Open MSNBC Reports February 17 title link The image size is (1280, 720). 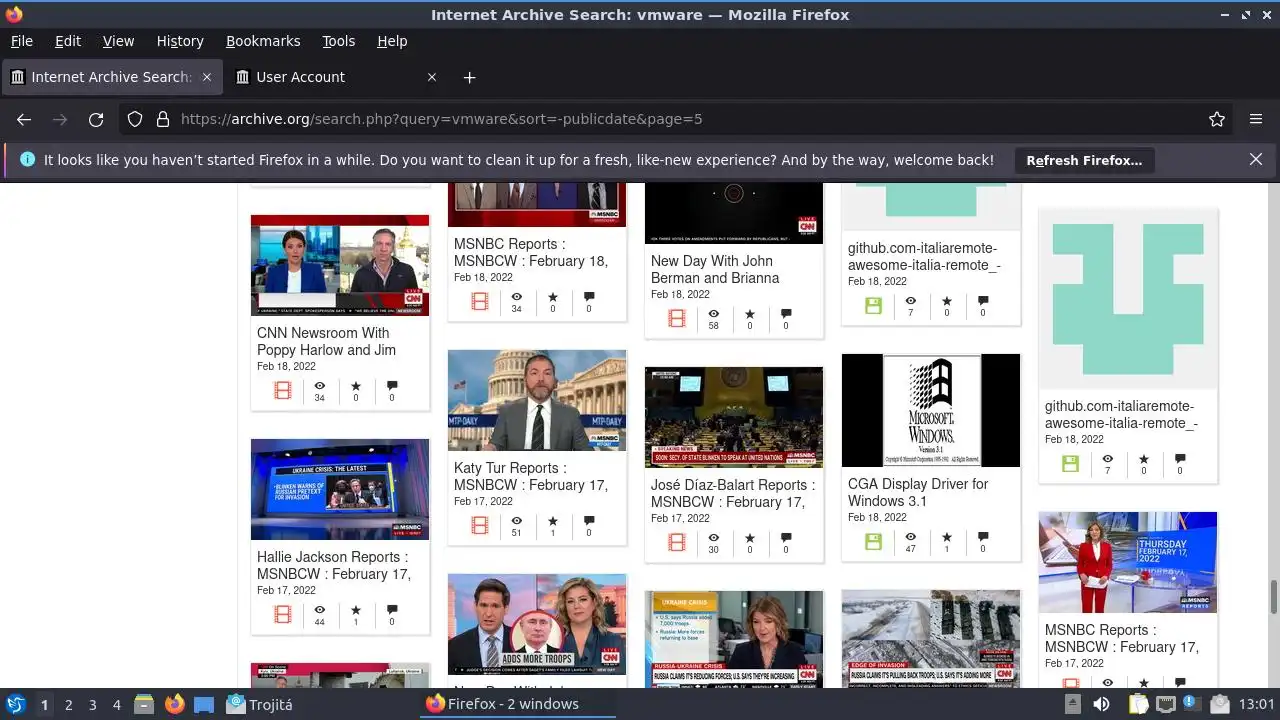tap(1122, 638)
